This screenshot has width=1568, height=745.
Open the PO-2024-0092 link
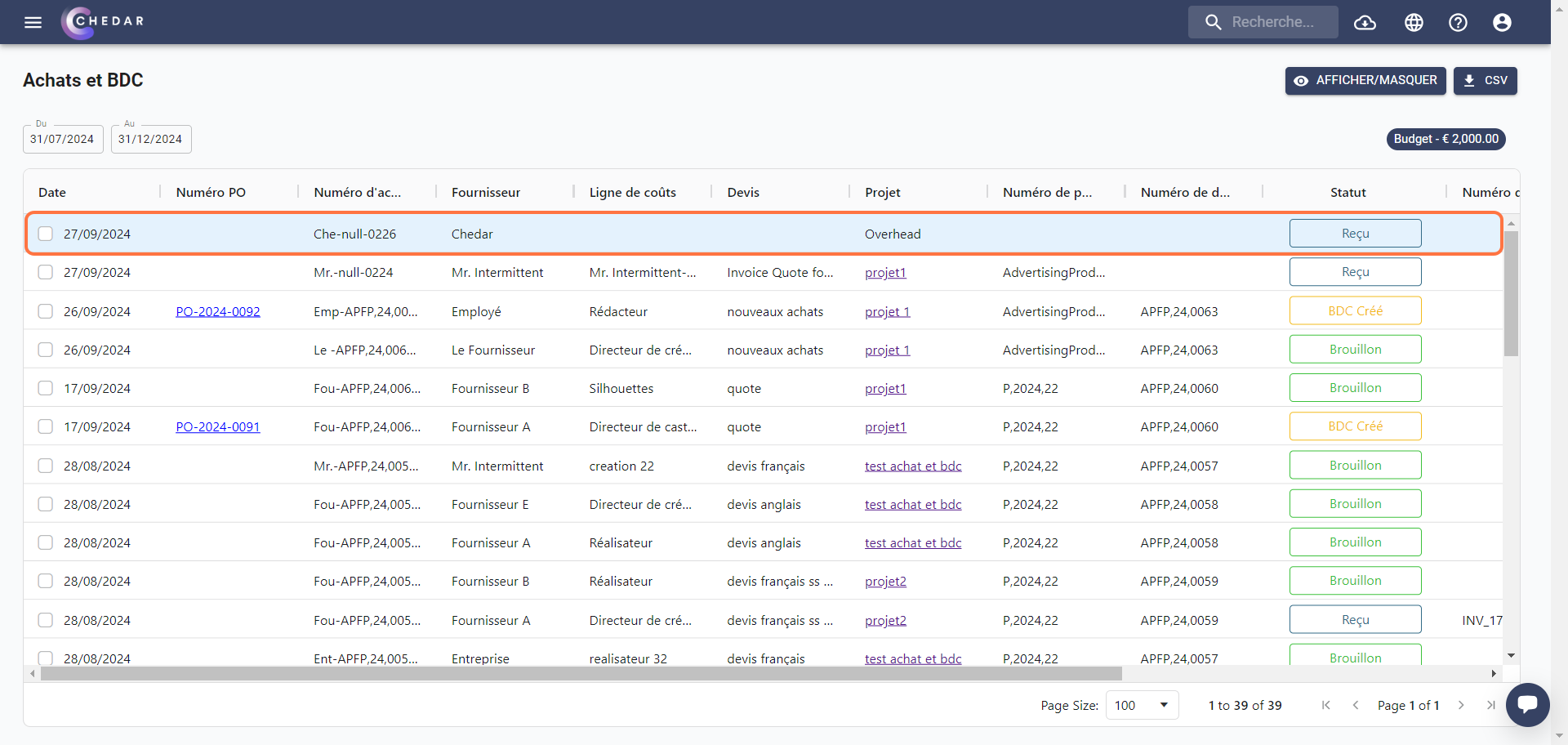click(x=218, y=311)
